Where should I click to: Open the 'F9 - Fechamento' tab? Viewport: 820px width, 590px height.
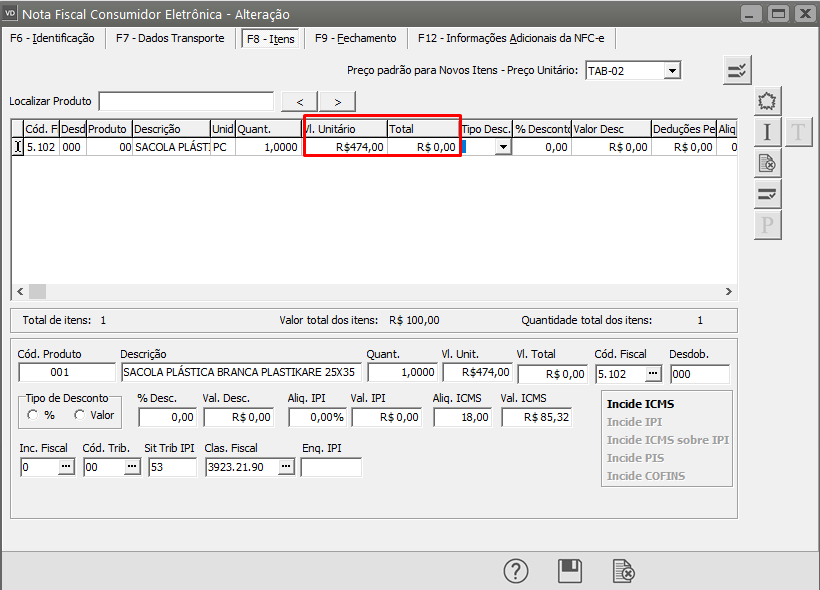[x=355, y=38]
